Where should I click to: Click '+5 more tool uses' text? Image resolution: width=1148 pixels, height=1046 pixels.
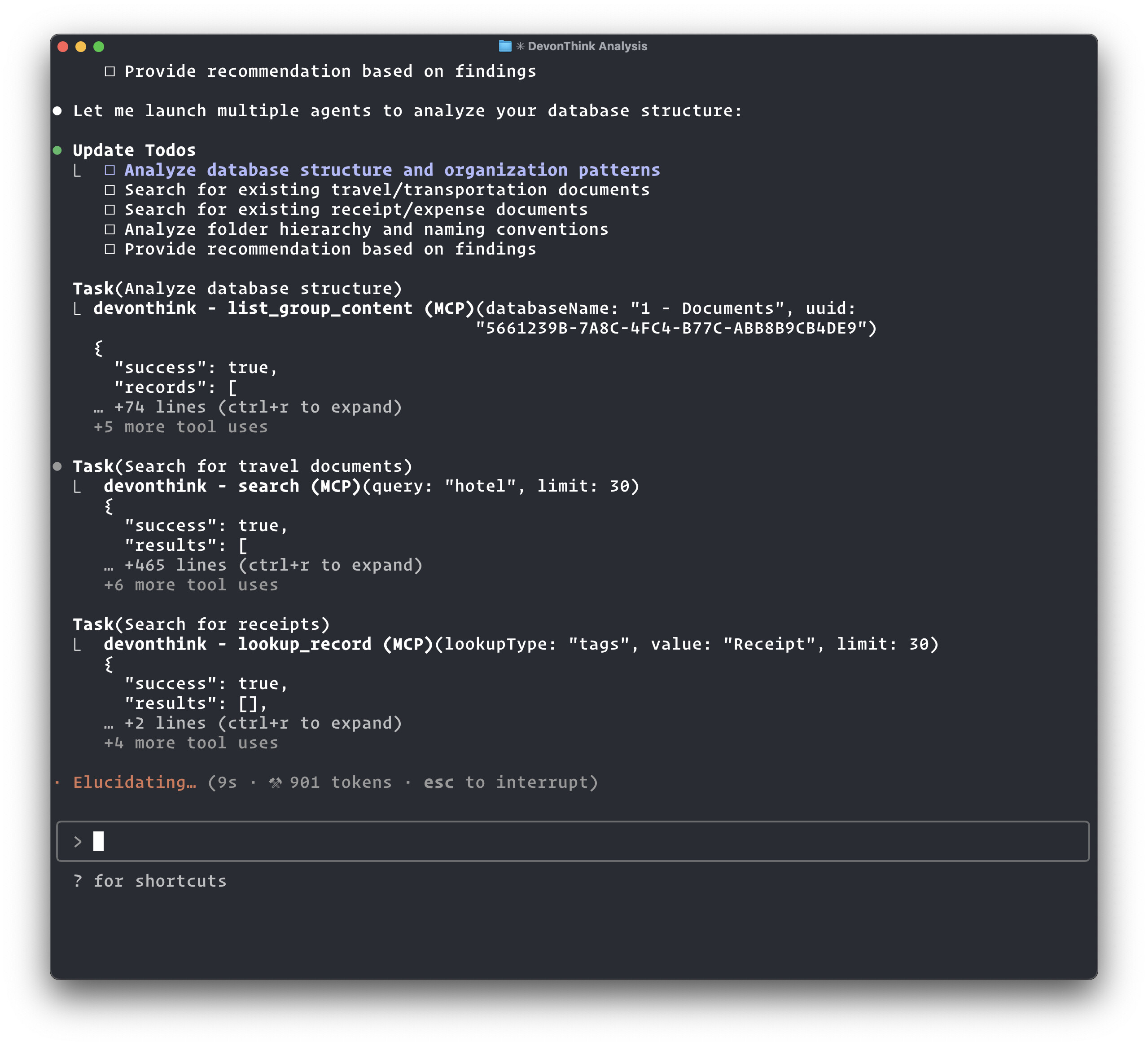(180, 427)
